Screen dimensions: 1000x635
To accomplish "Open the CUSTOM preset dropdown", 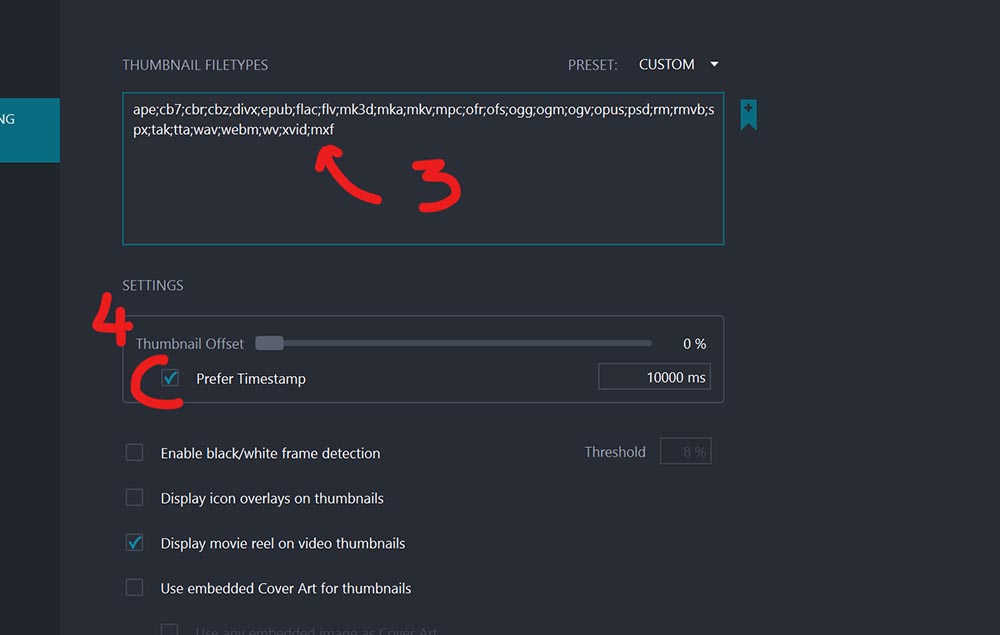I will pyautogui.click(x=667, y=65).
